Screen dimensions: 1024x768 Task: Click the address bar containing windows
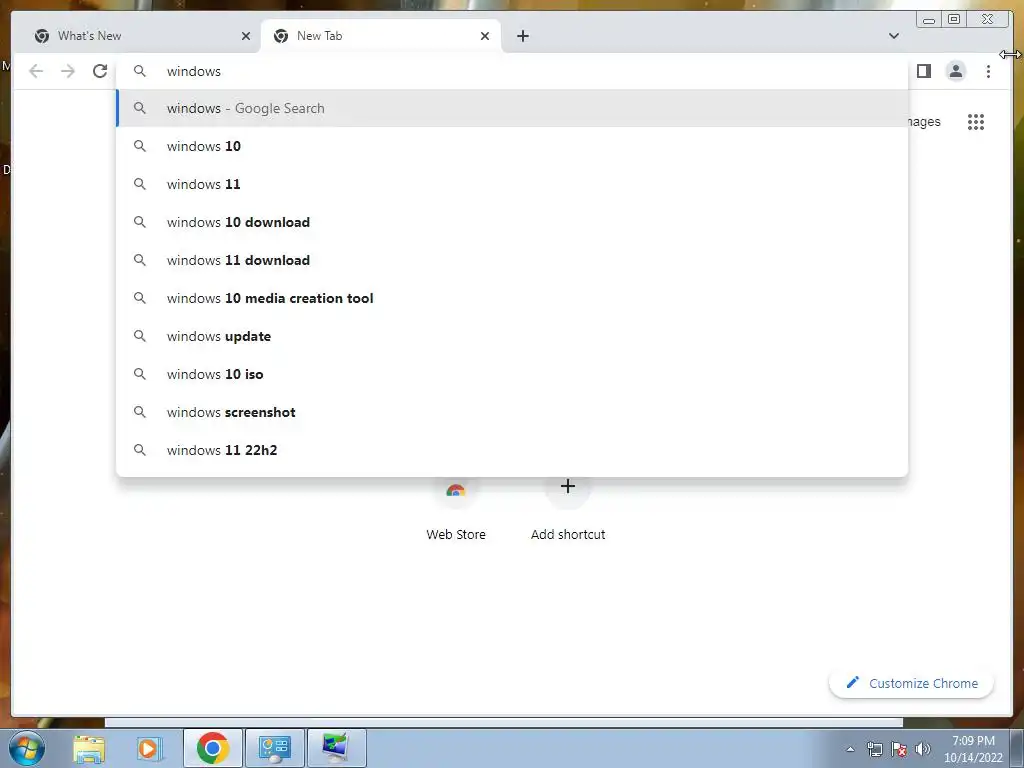pos(512,71)
